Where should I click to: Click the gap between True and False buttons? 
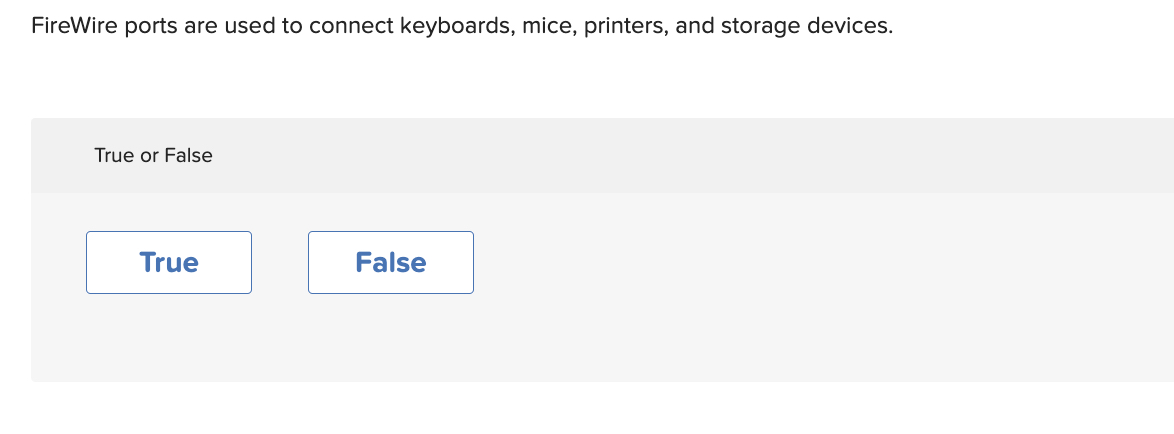pos(280,262)
